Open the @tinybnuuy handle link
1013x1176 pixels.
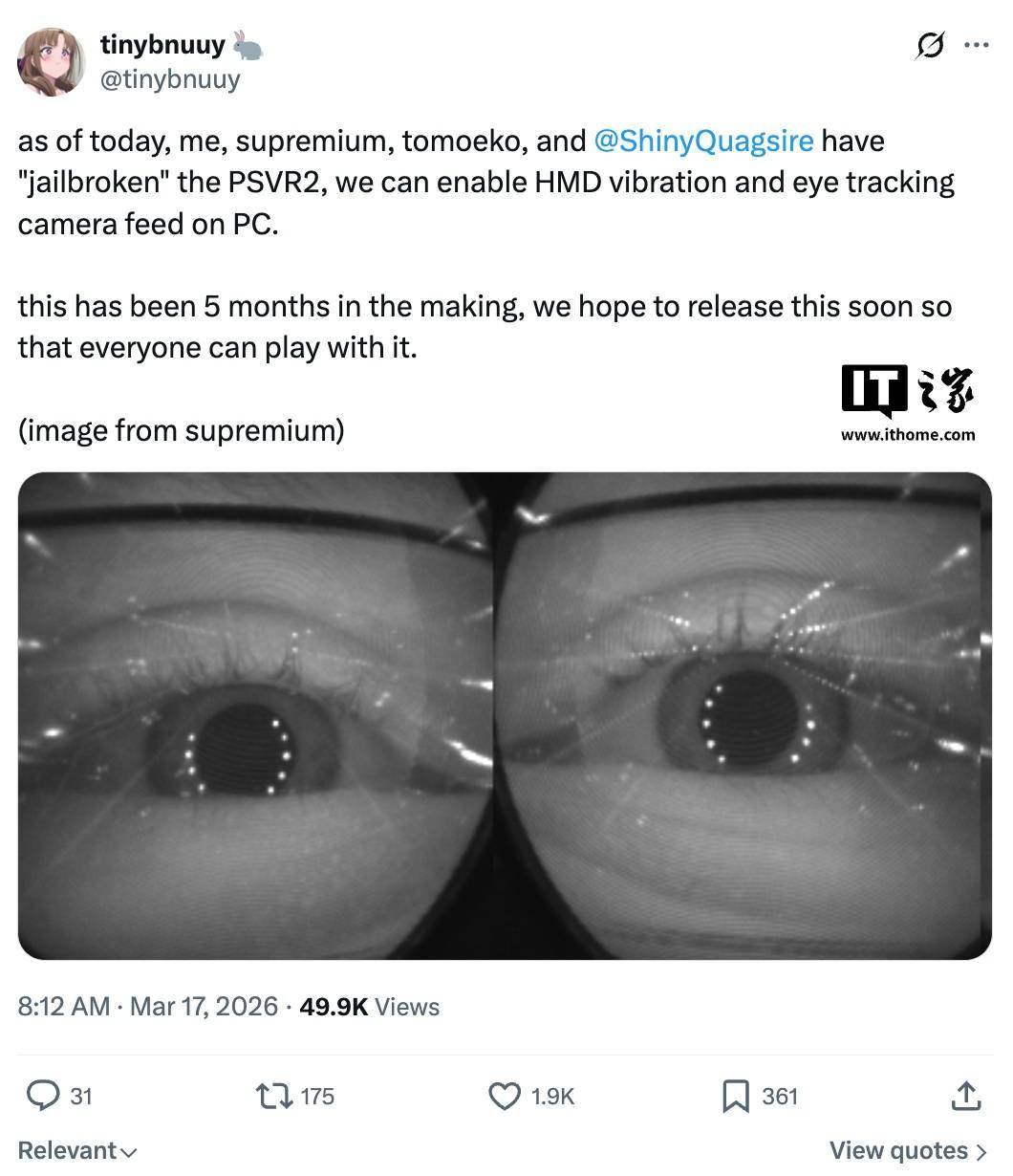pyautogui.click(x=169, y=79)
